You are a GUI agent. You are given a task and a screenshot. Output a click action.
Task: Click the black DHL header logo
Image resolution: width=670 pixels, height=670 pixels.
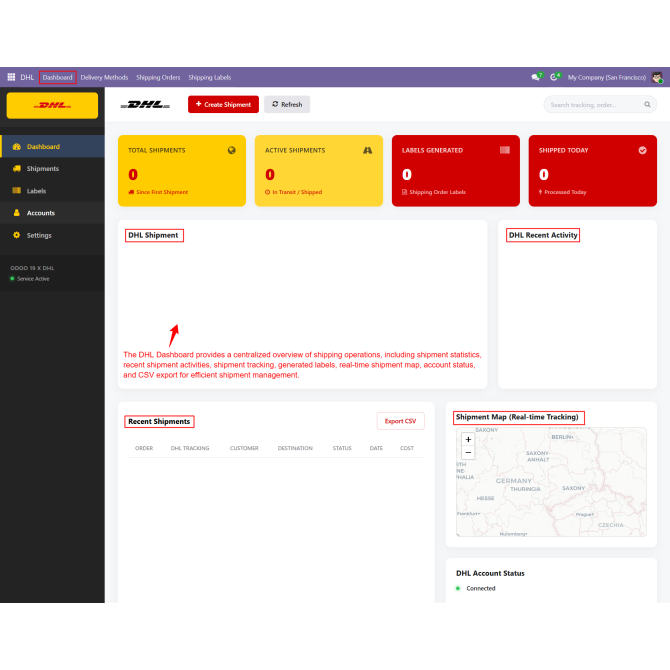145,105
